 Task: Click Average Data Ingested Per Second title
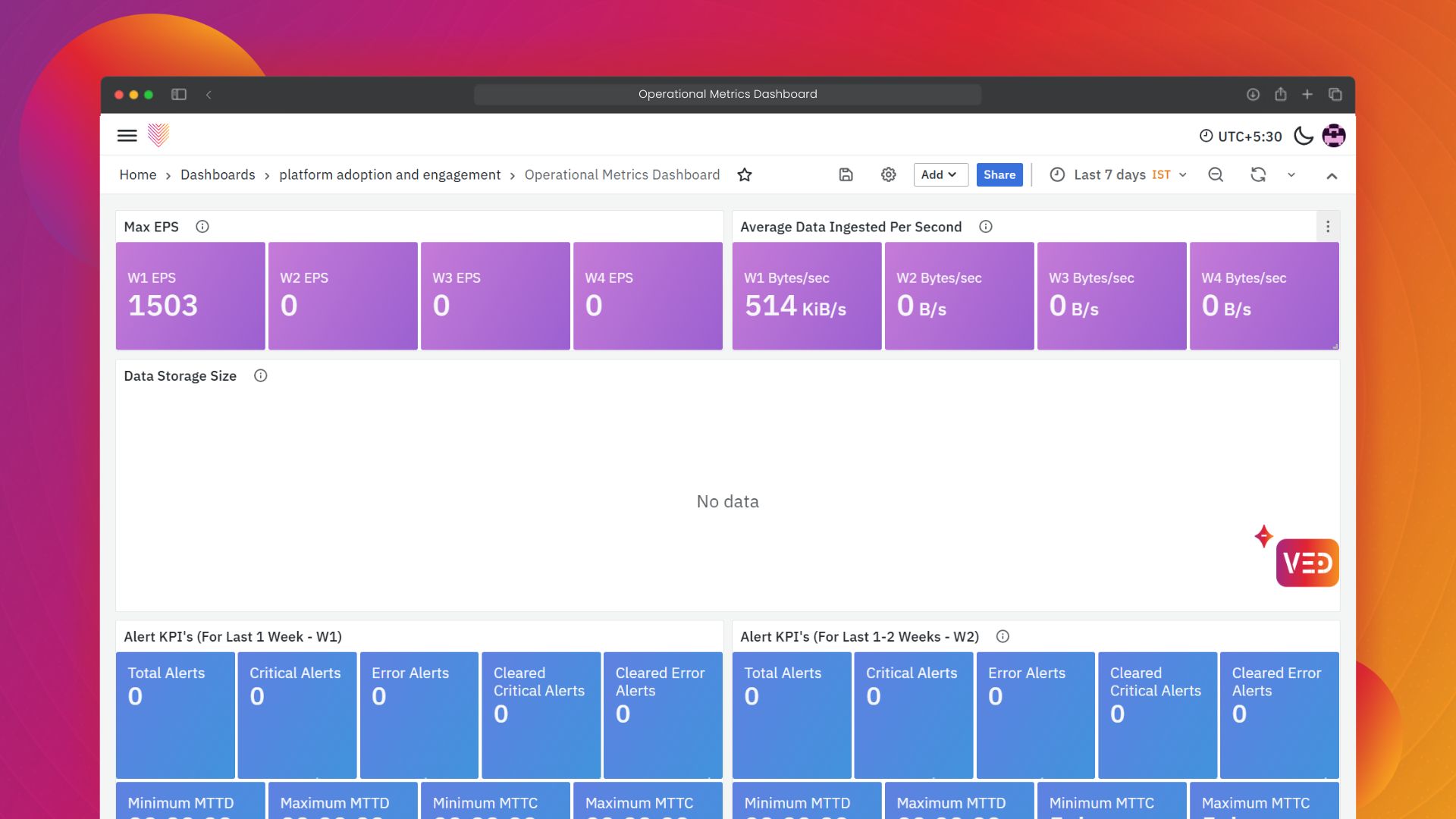pos(851,227)
